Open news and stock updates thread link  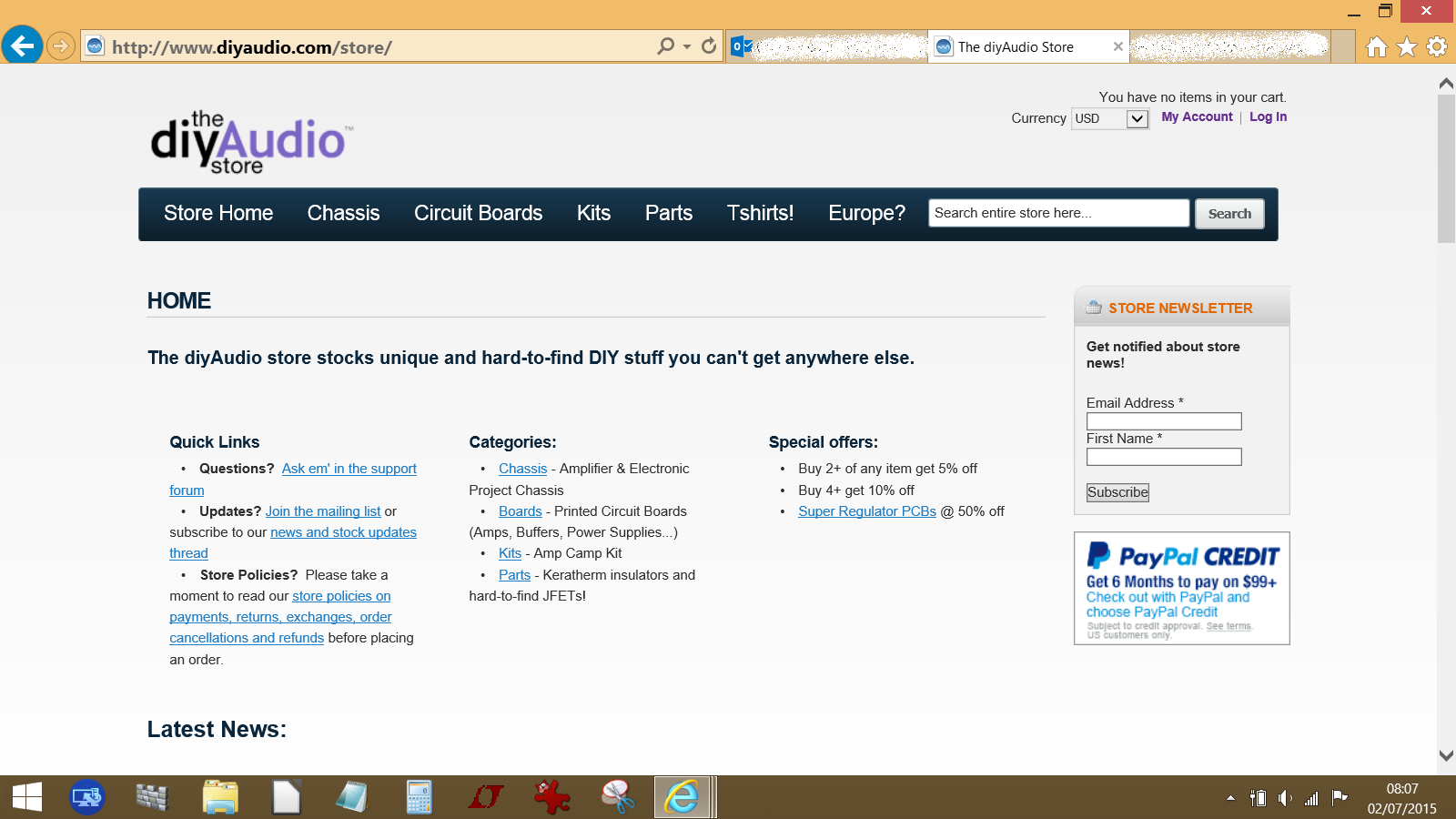[343, 532]
